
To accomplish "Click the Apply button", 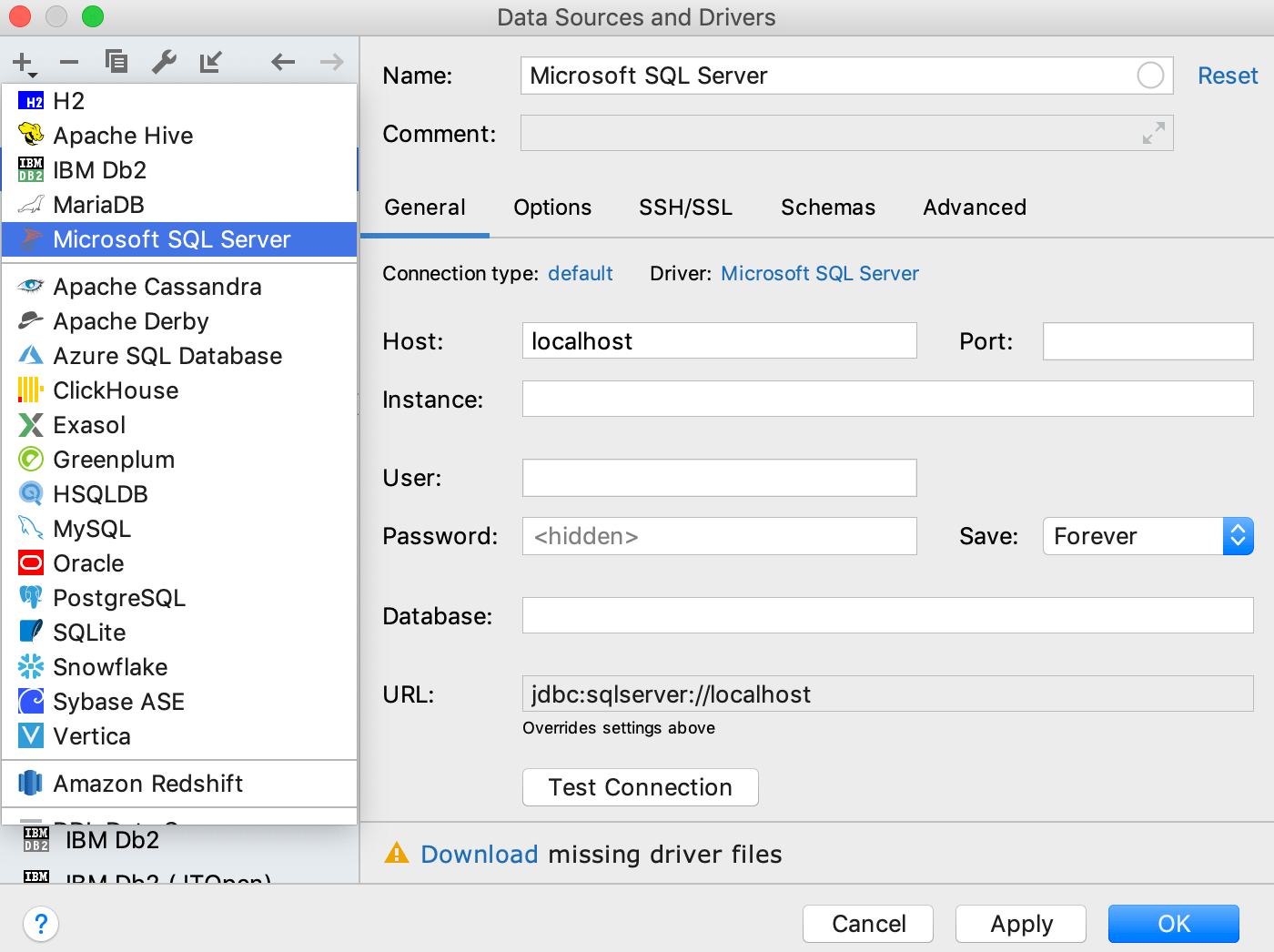I will (x=1021, y=924).
